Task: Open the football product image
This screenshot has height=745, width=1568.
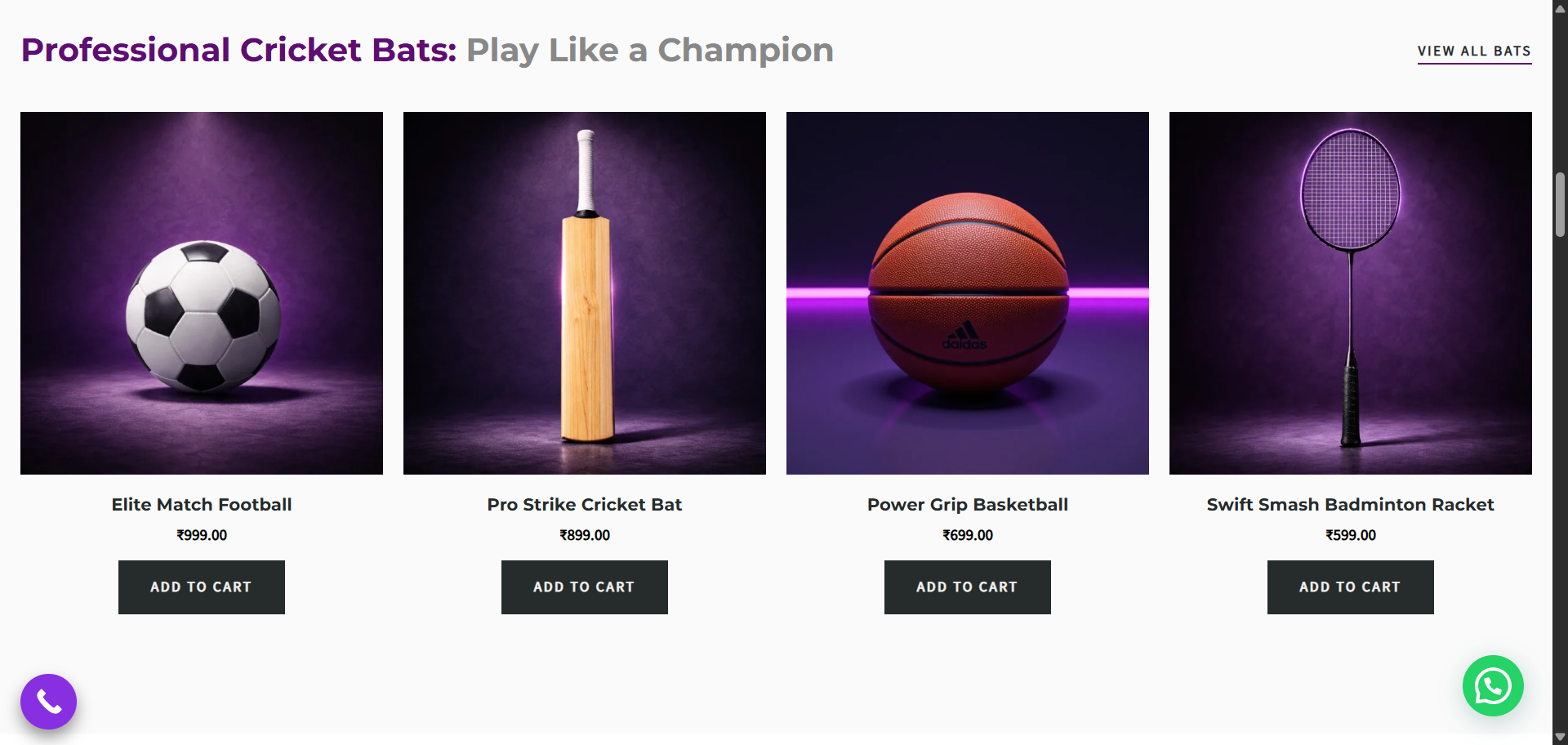Action: pyautogui.click(x=202, y=293)
